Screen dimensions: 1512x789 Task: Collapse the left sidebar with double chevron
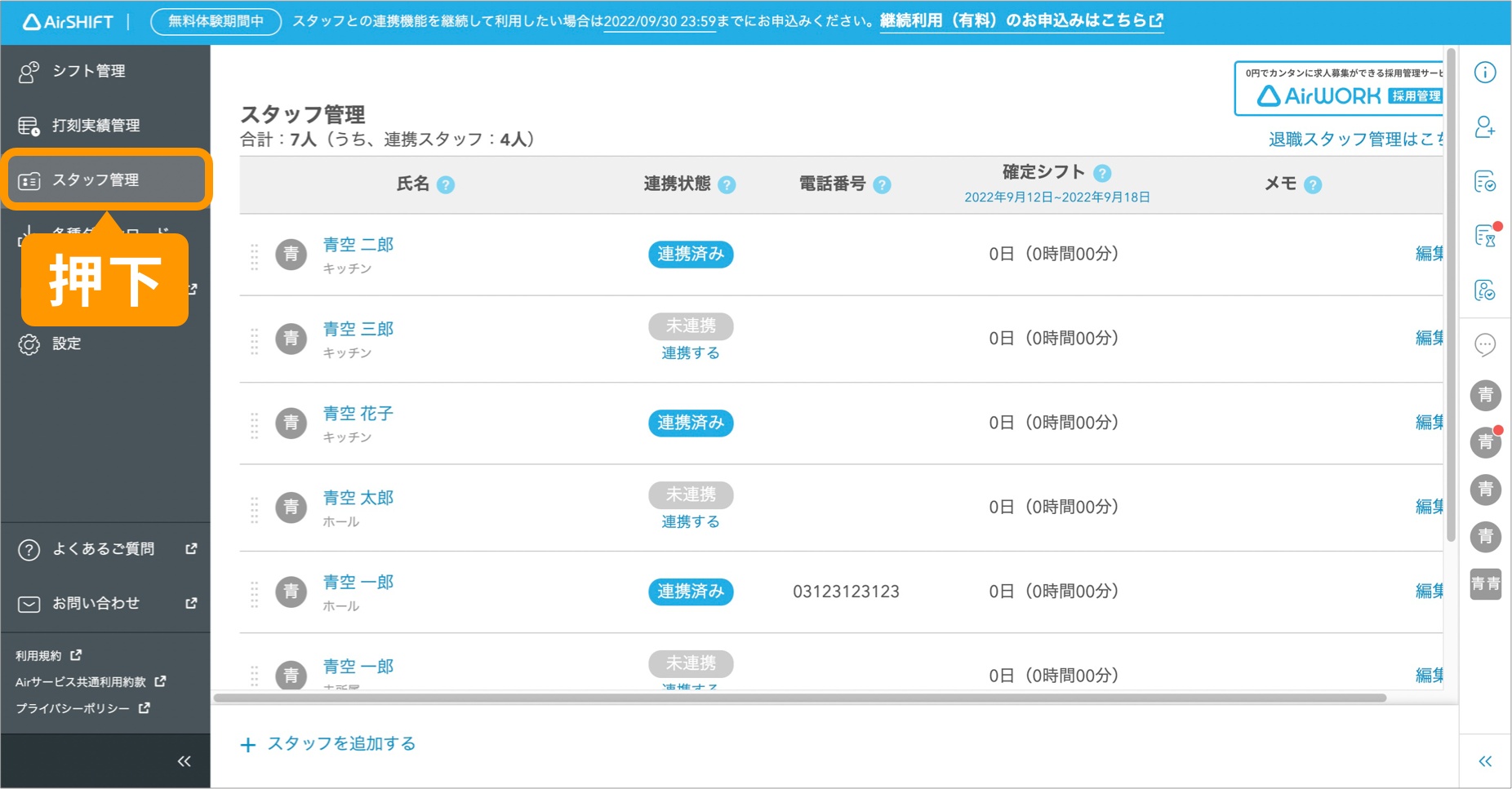(x=185, y=761)
